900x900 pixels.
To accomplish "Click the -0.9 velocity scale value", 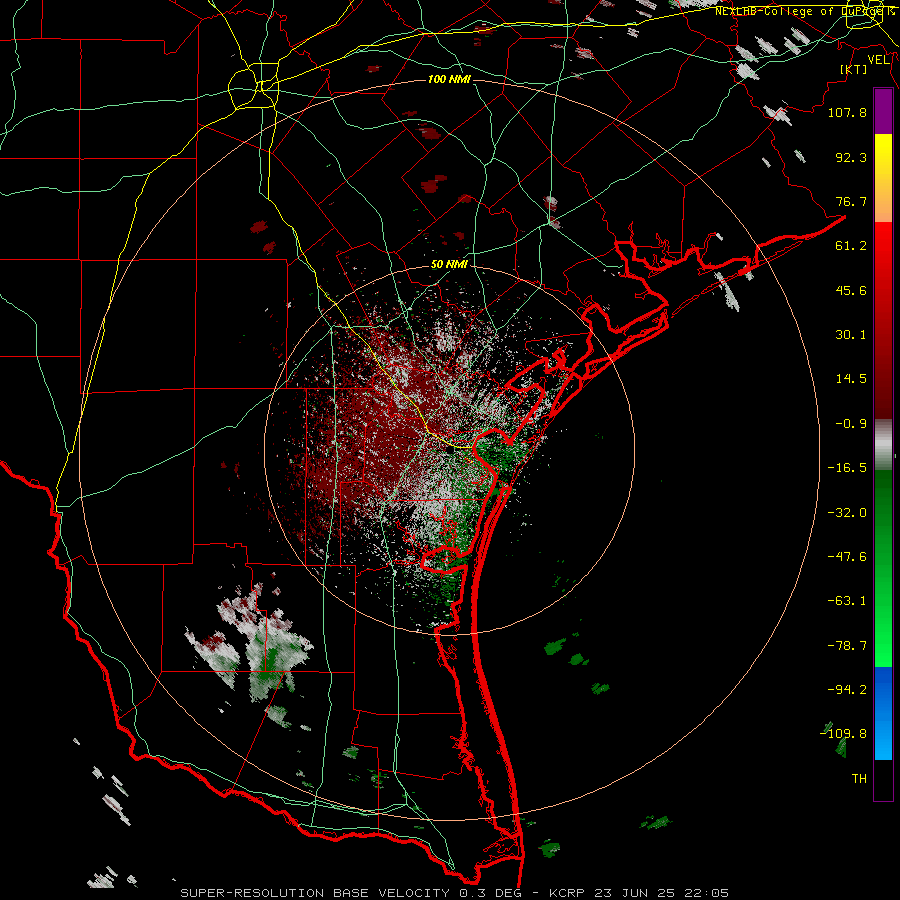I will pyautogui.click(x=851, y=424).
